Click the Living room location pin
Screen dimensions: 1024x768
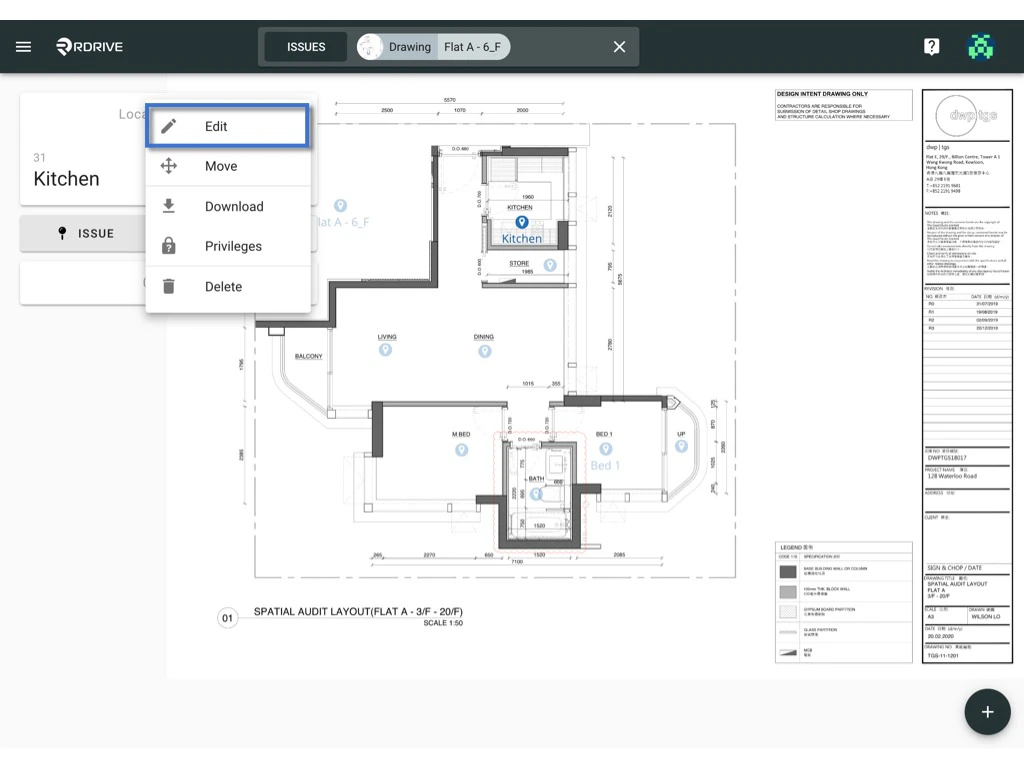[385, 350]
